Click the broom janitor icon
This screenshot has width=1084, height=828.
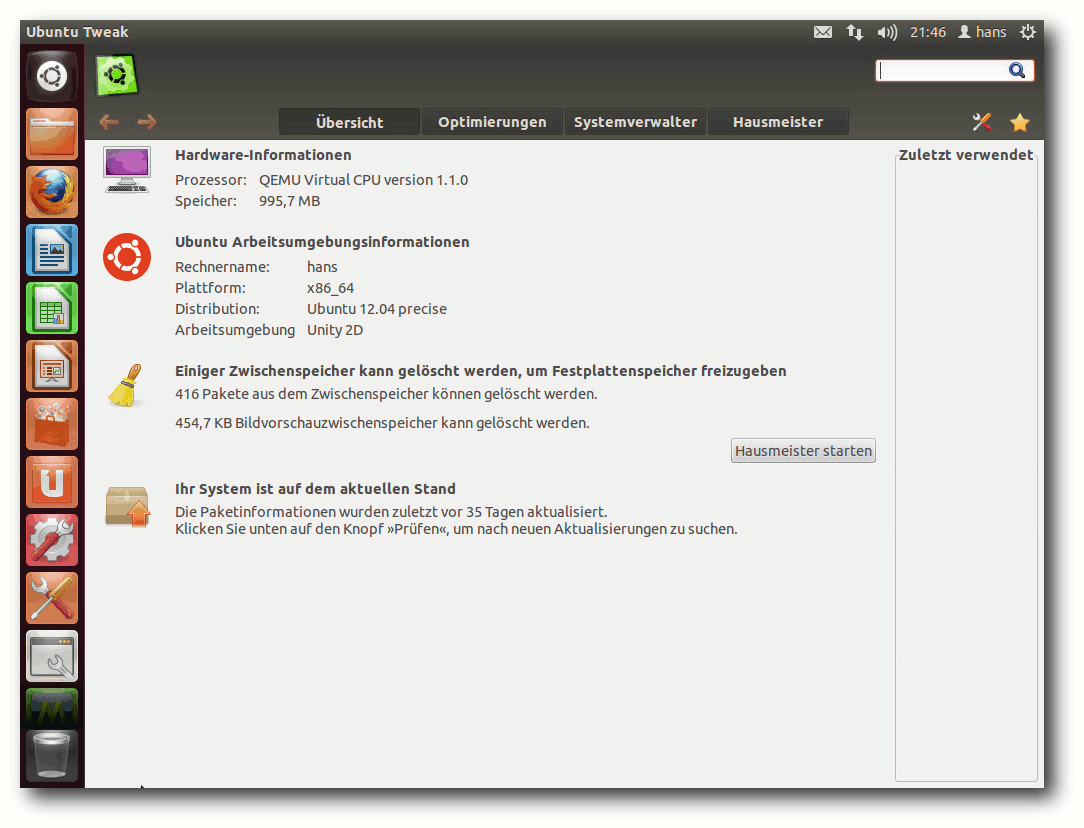(x=126, y=386)
